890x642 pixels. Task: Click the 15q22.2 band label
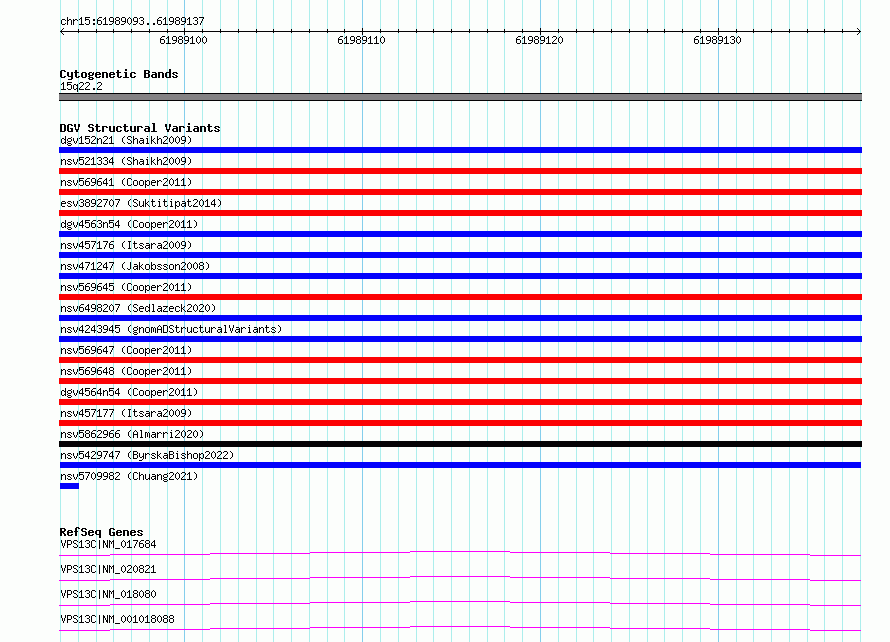81,86
